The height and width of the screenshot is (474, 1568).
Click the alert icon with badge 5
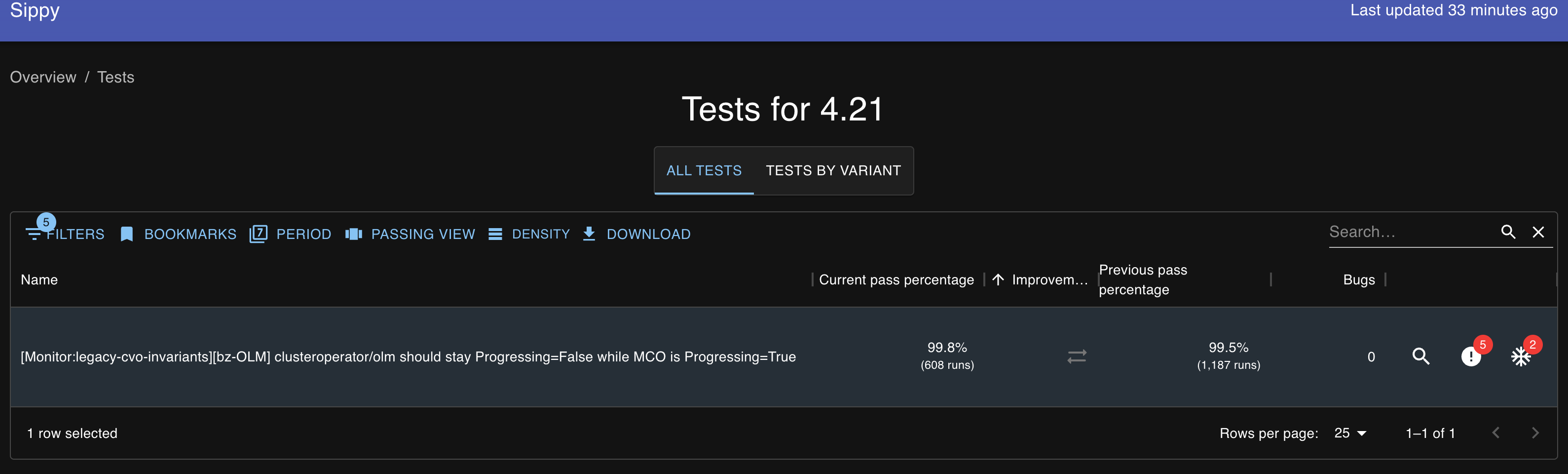pyautogui.click(x=1471, y=356)
